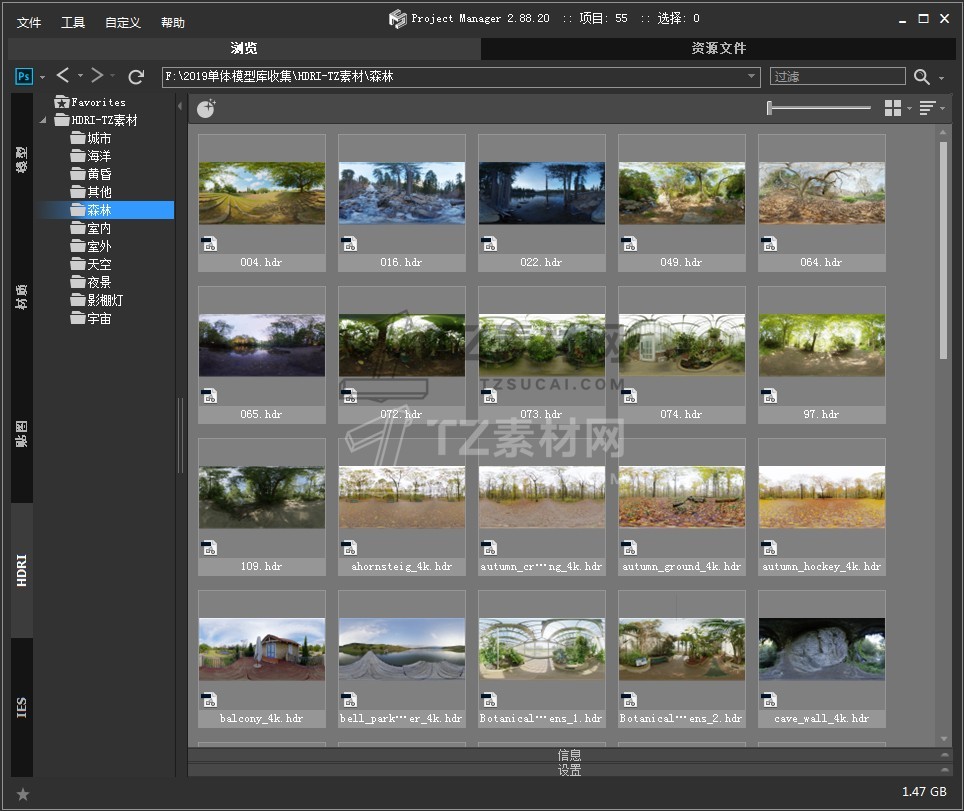
Task: Select the 022.hdr thumbnail
Action: [542, 203]
